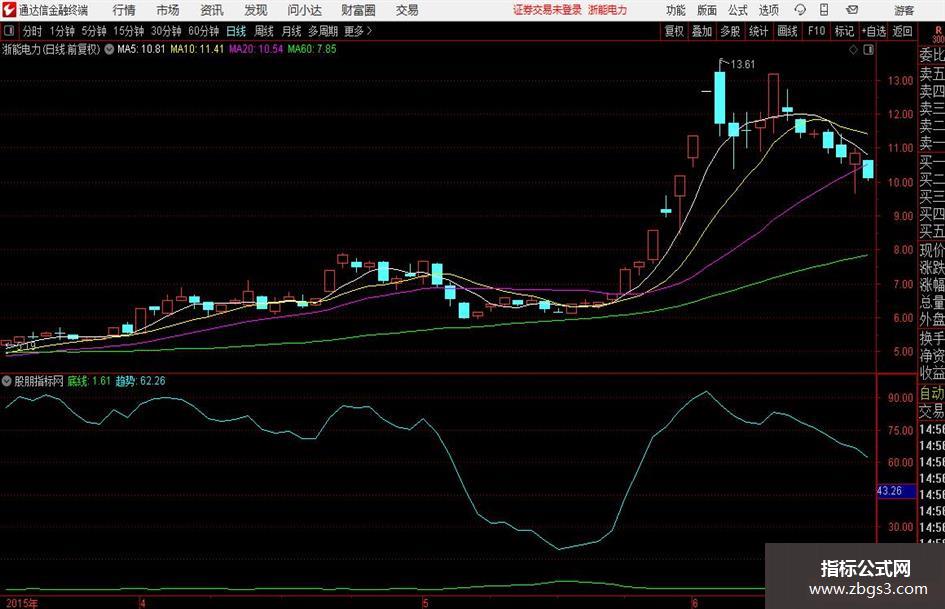Switch to 30分钟 period

pos(166,31)
